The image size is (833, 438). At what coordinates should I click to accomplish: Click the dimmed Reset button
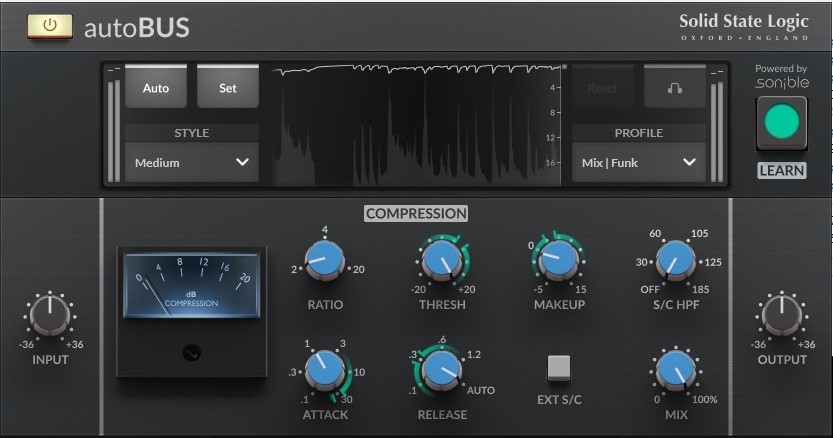(x=602, y=88)
